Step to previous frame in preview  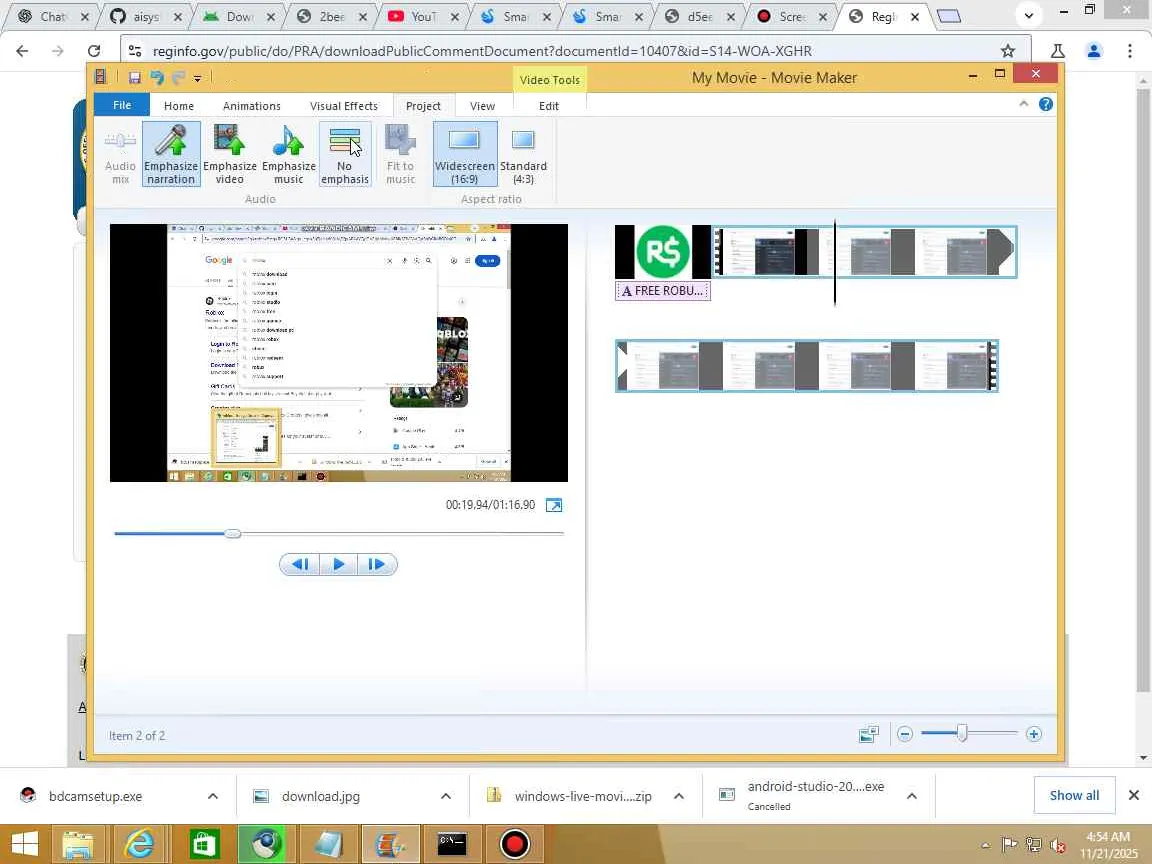[300, 564]
